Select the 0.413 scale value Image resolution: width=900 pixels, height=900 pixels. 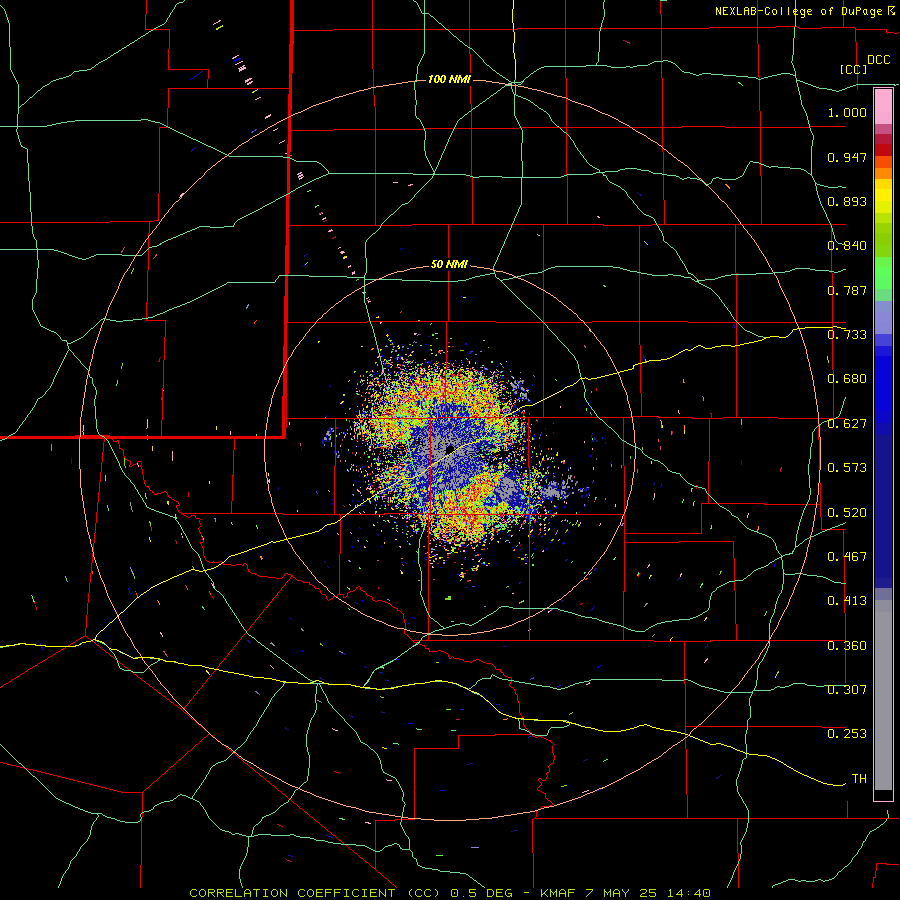[847, 601]
